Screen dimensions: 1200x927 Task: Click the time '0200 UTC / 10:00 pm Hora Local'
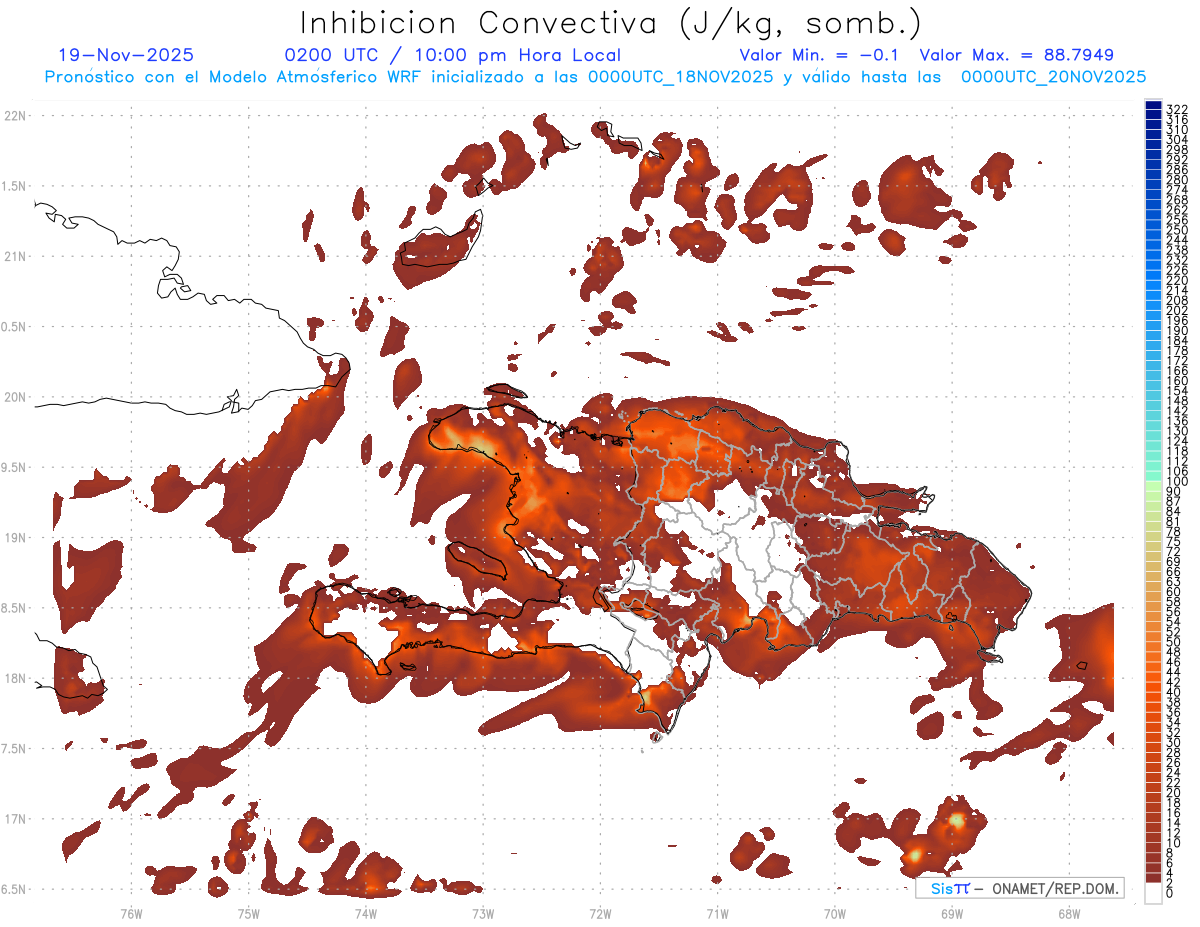(x=453, y=56)
